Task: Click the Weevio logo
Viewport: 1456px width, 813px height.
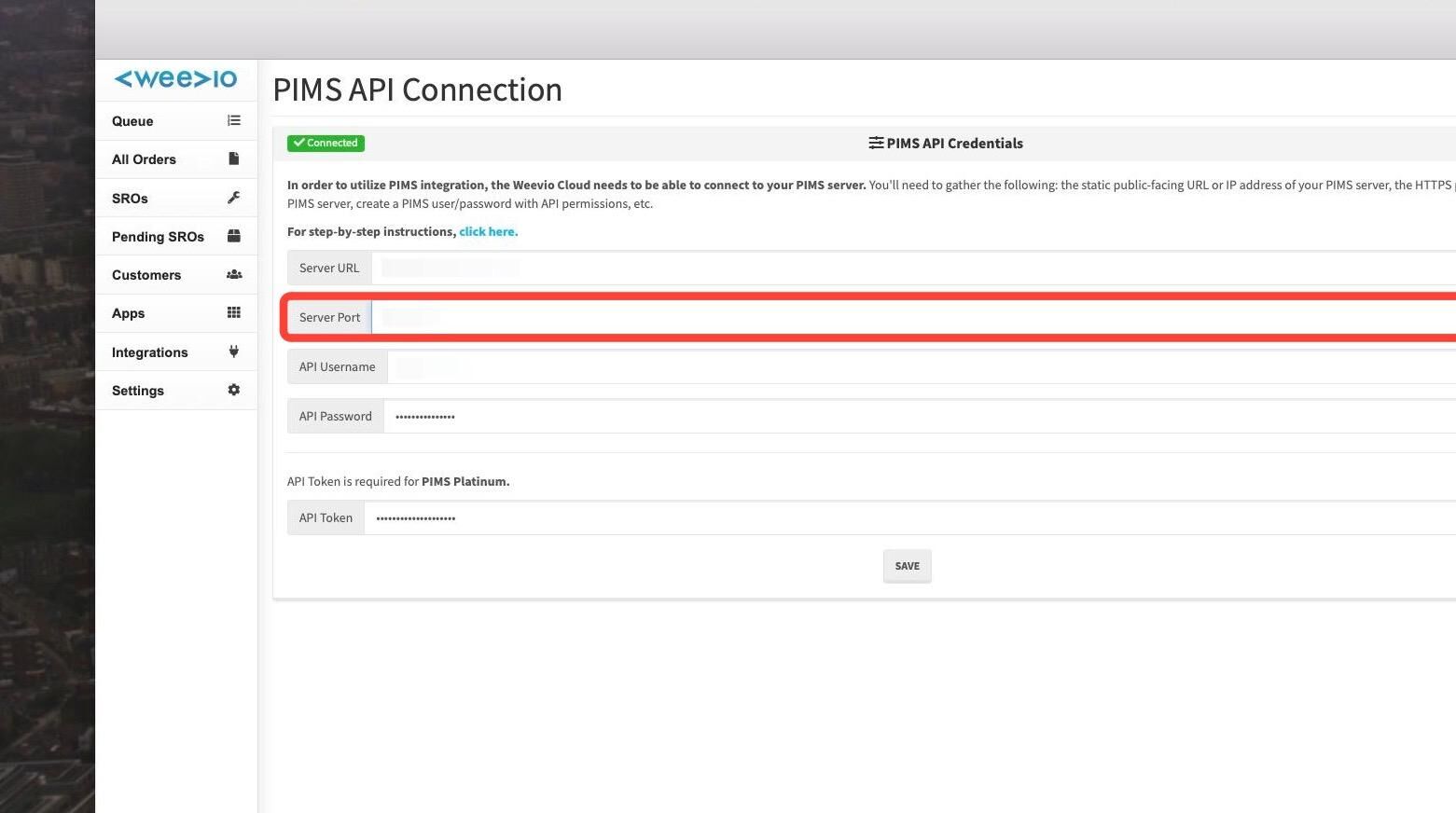Action: 175,79
